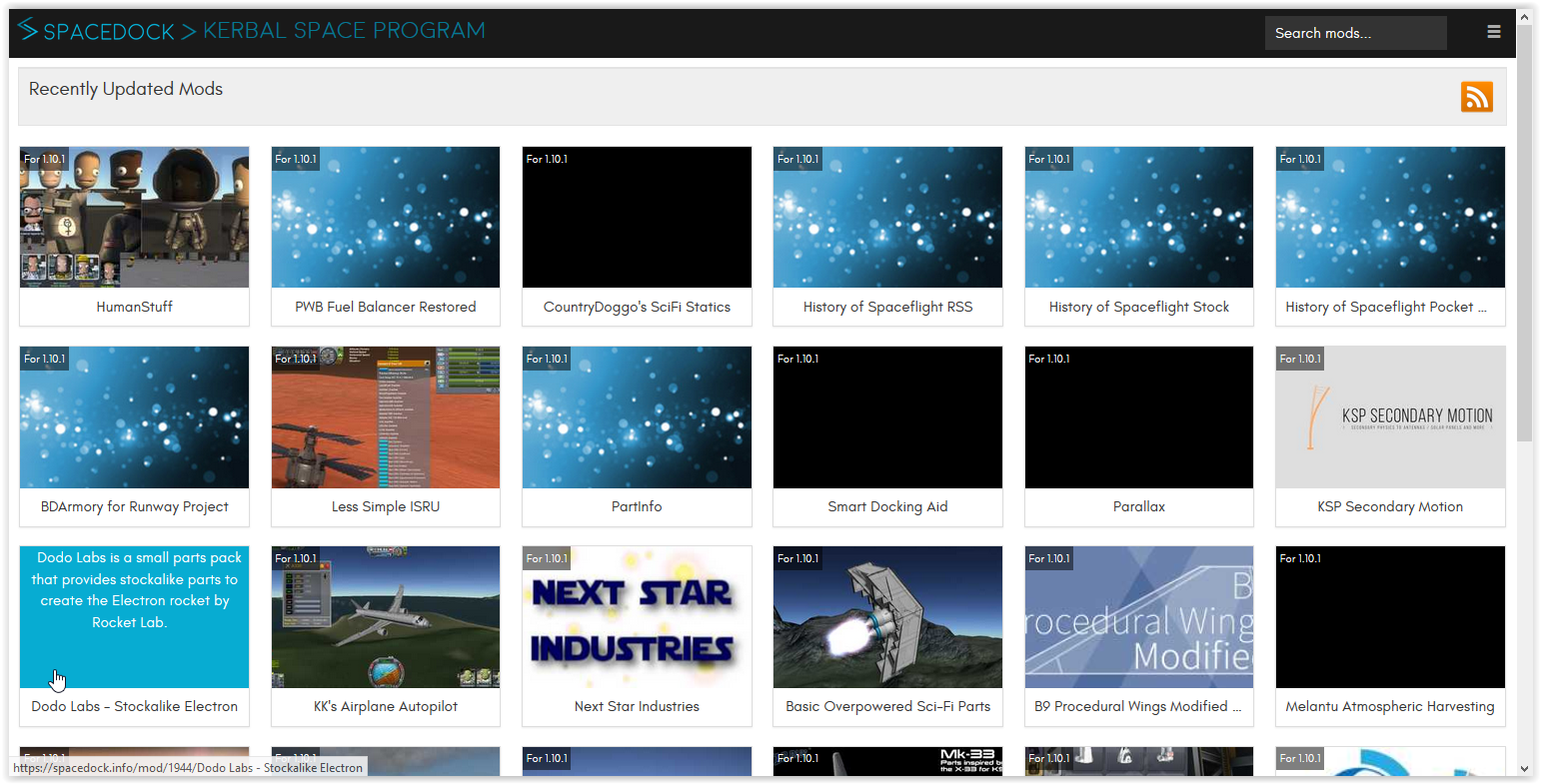The height and width of the screenshot is (784, 1541).
Task: Open History of Spaceflight Pocket thumbnail
Action: [x=1390, y=217]
